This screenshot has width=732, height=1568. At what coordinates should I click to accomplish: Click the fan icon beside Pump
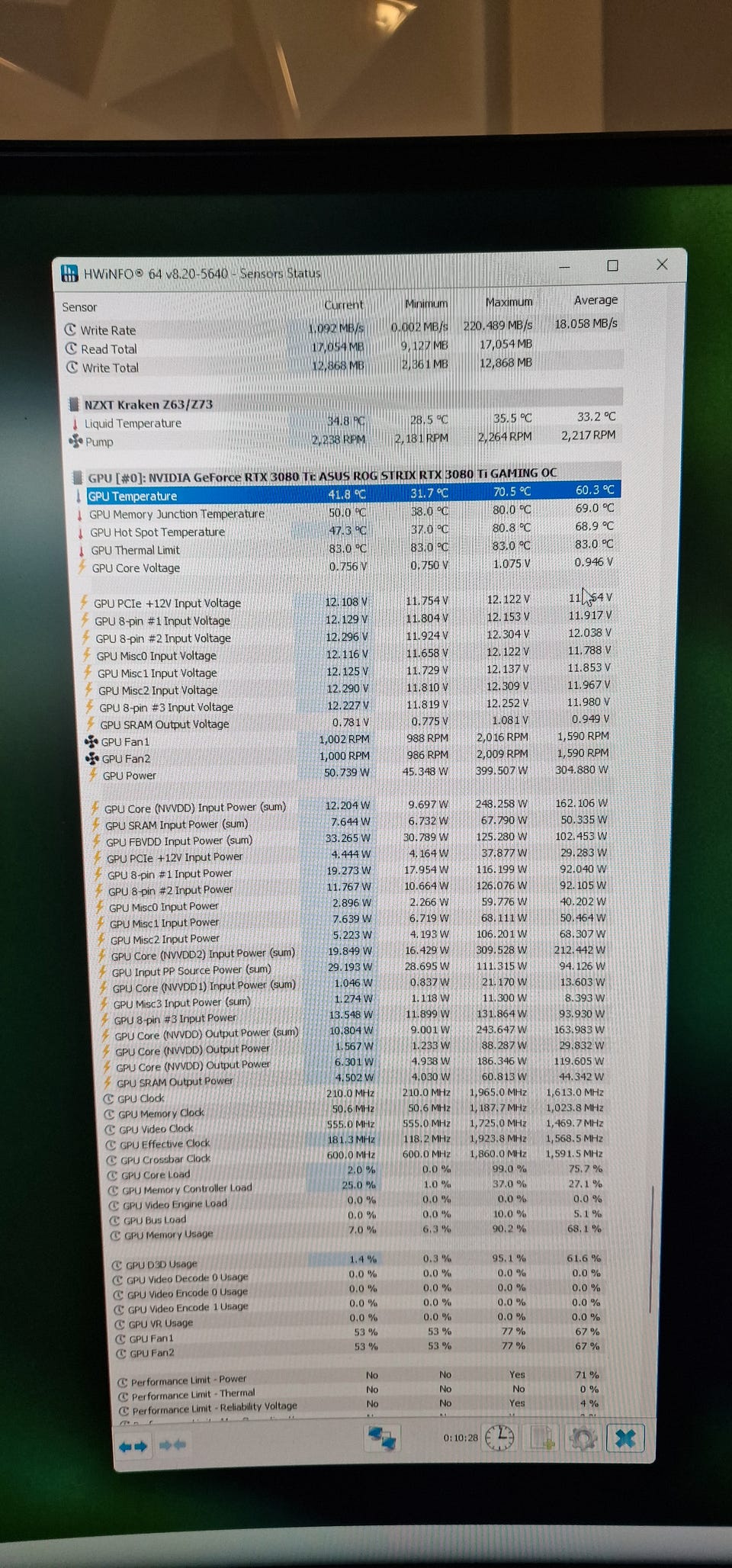pyautogui.click(x=75, y=441)
